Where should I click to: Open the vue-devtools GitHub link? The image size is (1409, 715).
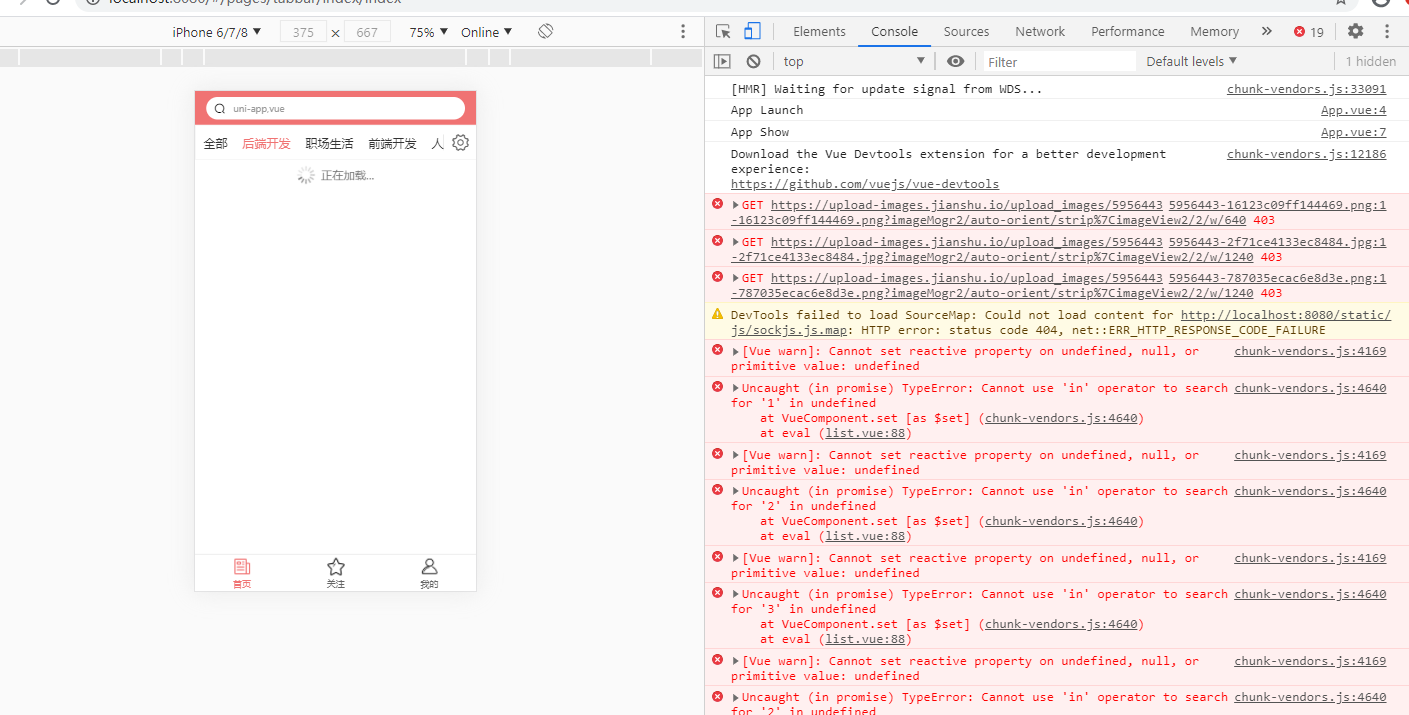point(865,184)
